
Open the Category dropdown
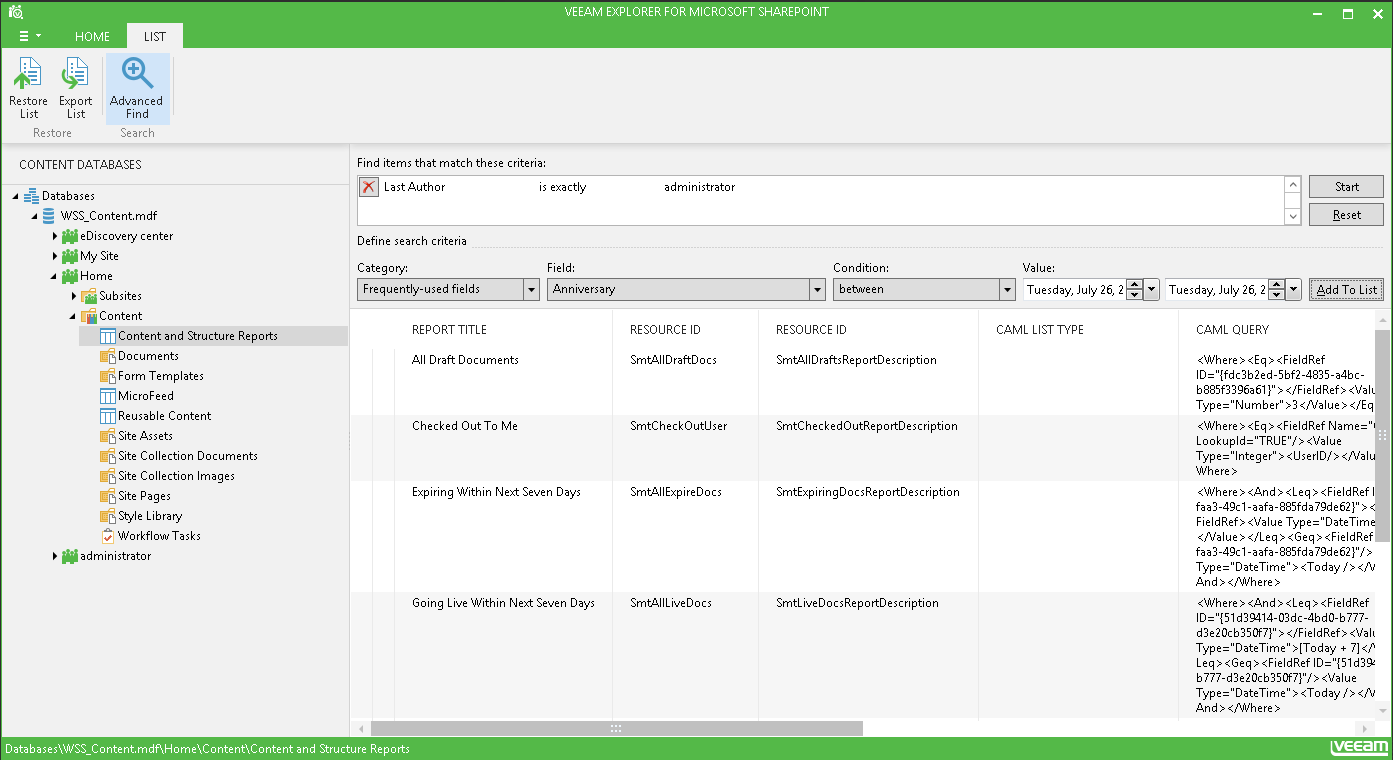531,289
